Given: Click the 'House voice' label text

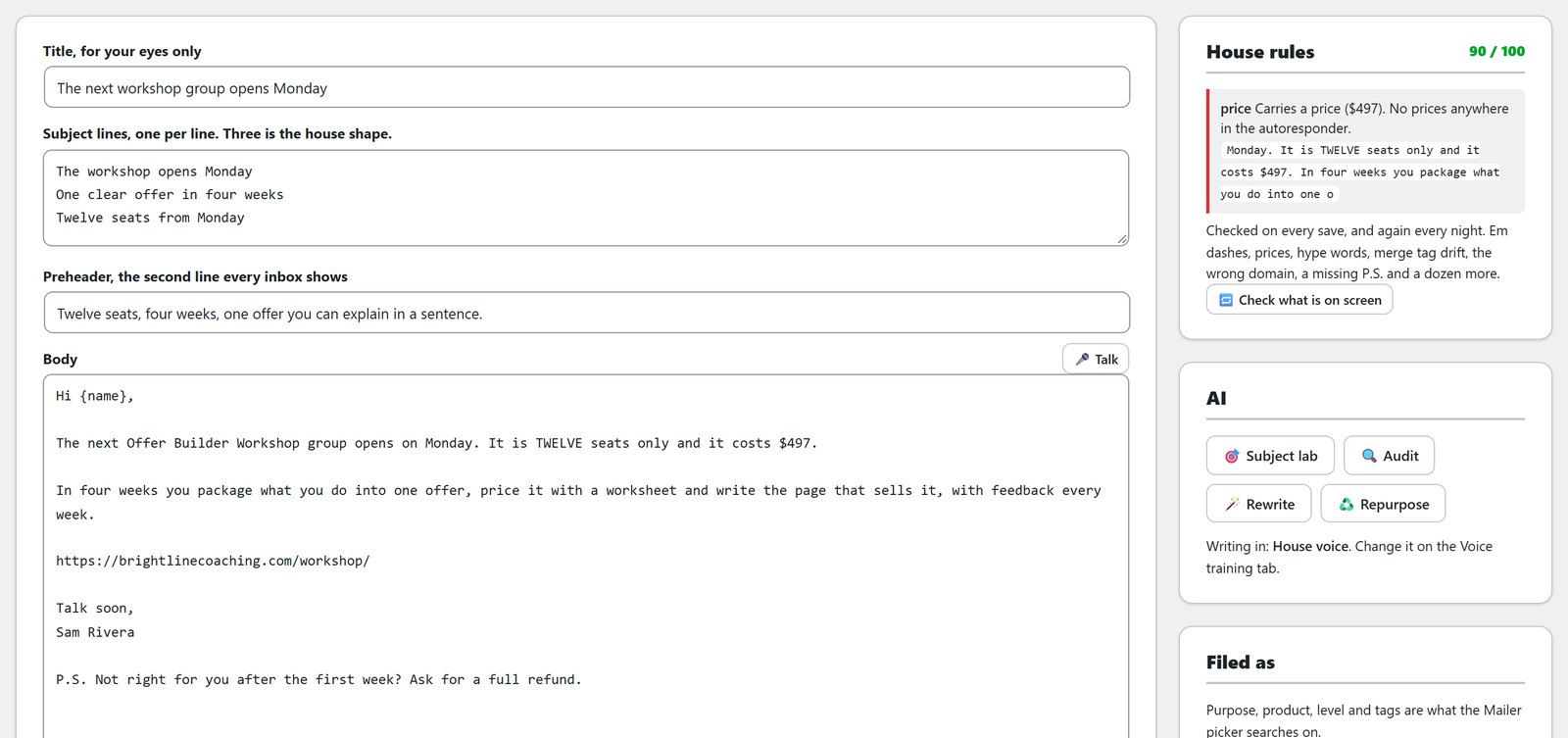Looking at the screenshot, I should pyautogui.click(x=1310, y=546).
